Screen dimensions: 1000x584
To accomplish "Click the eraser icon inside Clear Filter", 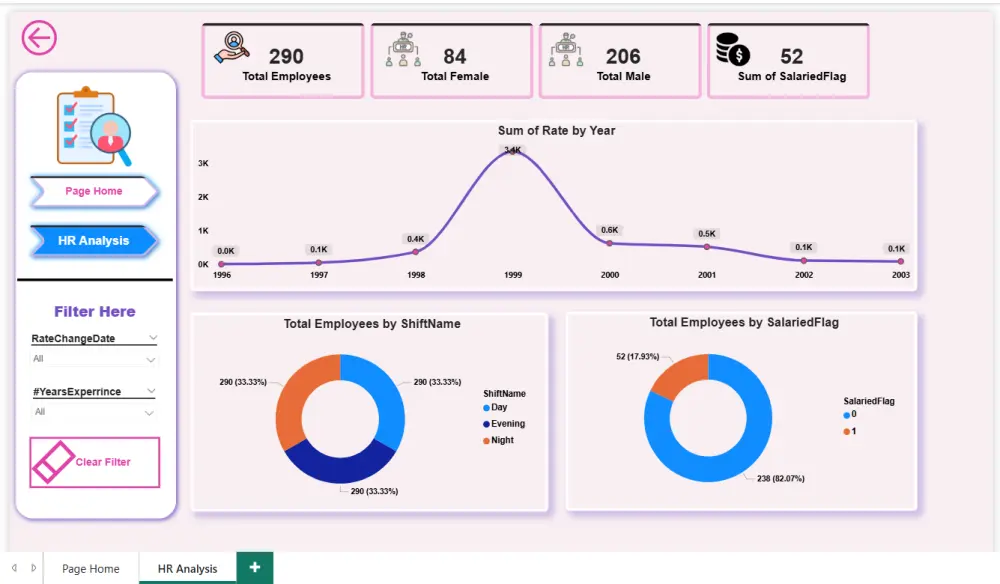I will pyautogui.click(x=53, y=462).
